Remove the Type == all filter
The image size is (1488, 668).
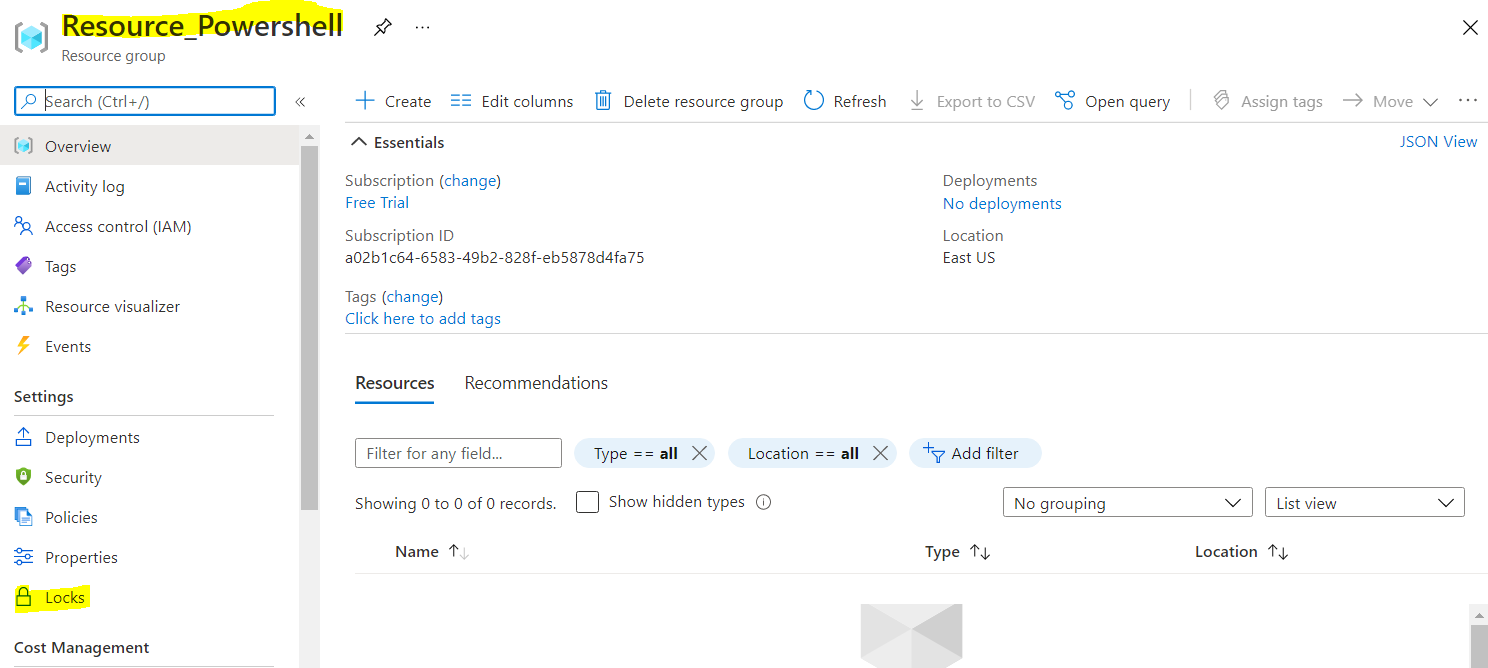[x=700, y=453]
